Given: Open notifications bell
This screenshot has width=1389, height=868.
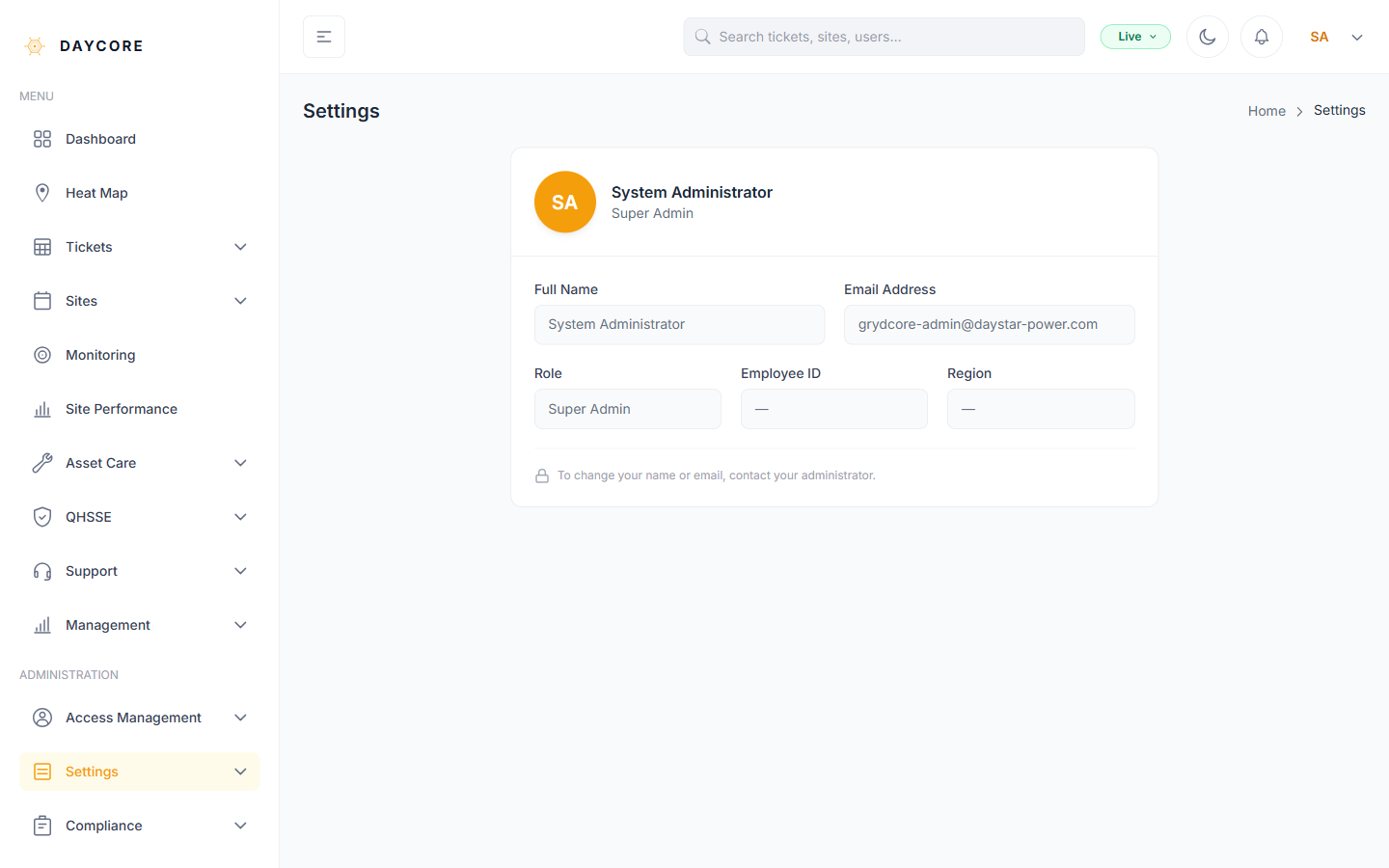Looking at the screenshot, I should 1262,37.
